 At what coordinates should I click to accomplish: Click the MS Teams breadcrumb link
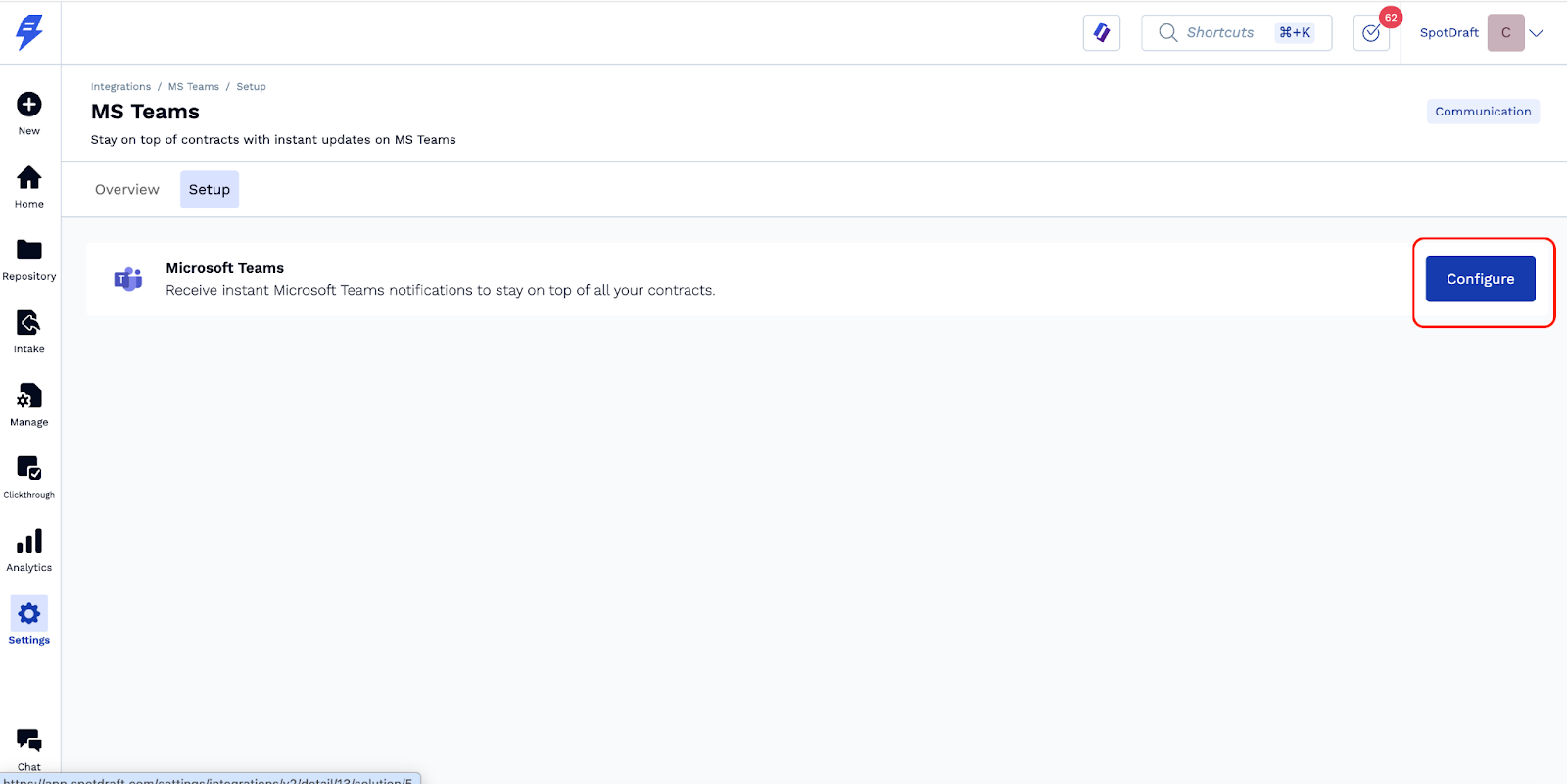tap(194, 87)
